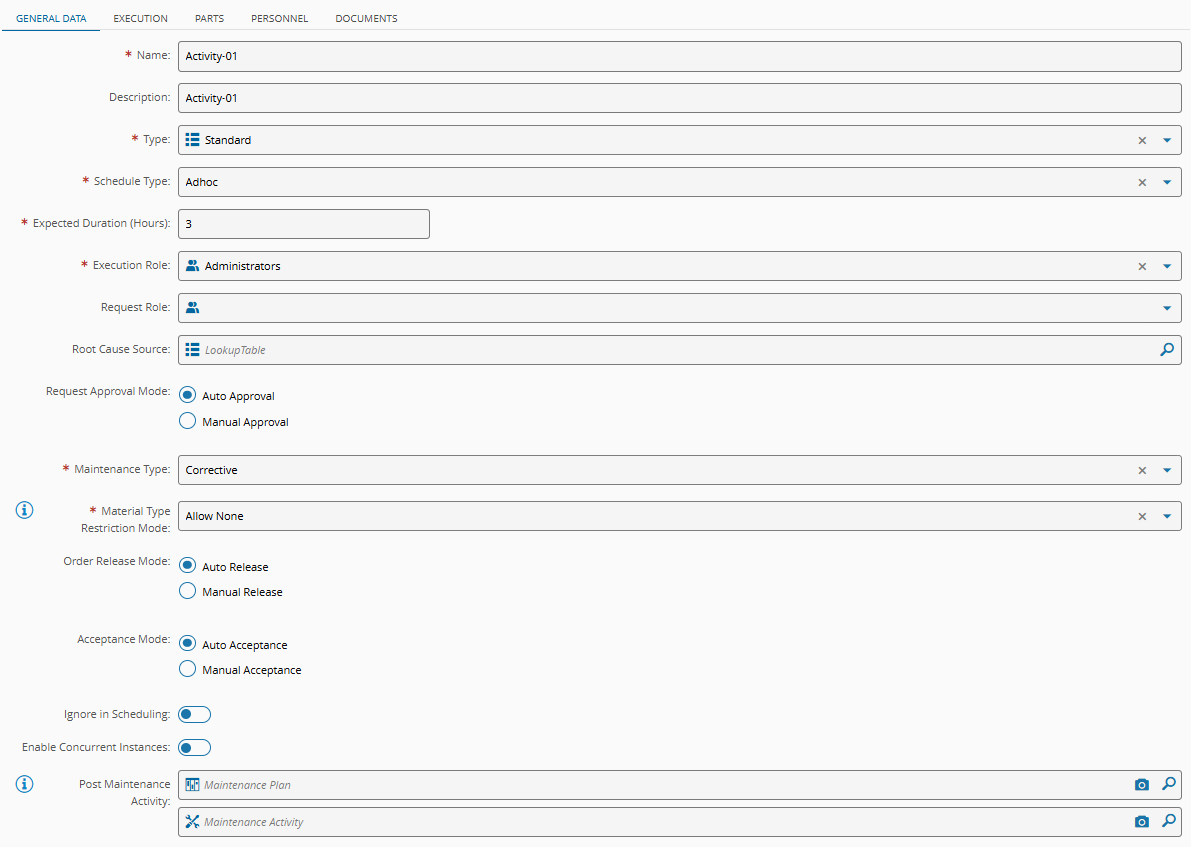Expand the Schedule Type dropdown arrow
Viewport: 1191px width, 847px height.
coord(1166,183)
